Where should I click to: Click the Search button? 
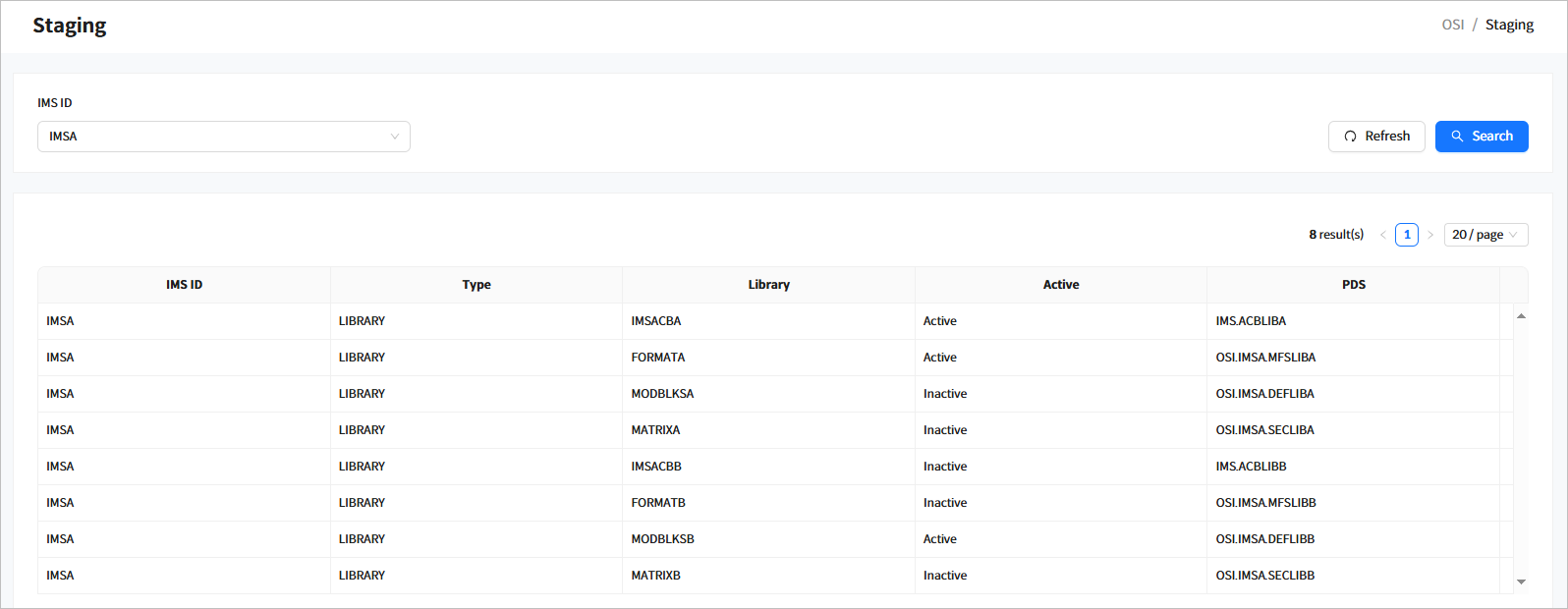click(x=1481, y=137)
